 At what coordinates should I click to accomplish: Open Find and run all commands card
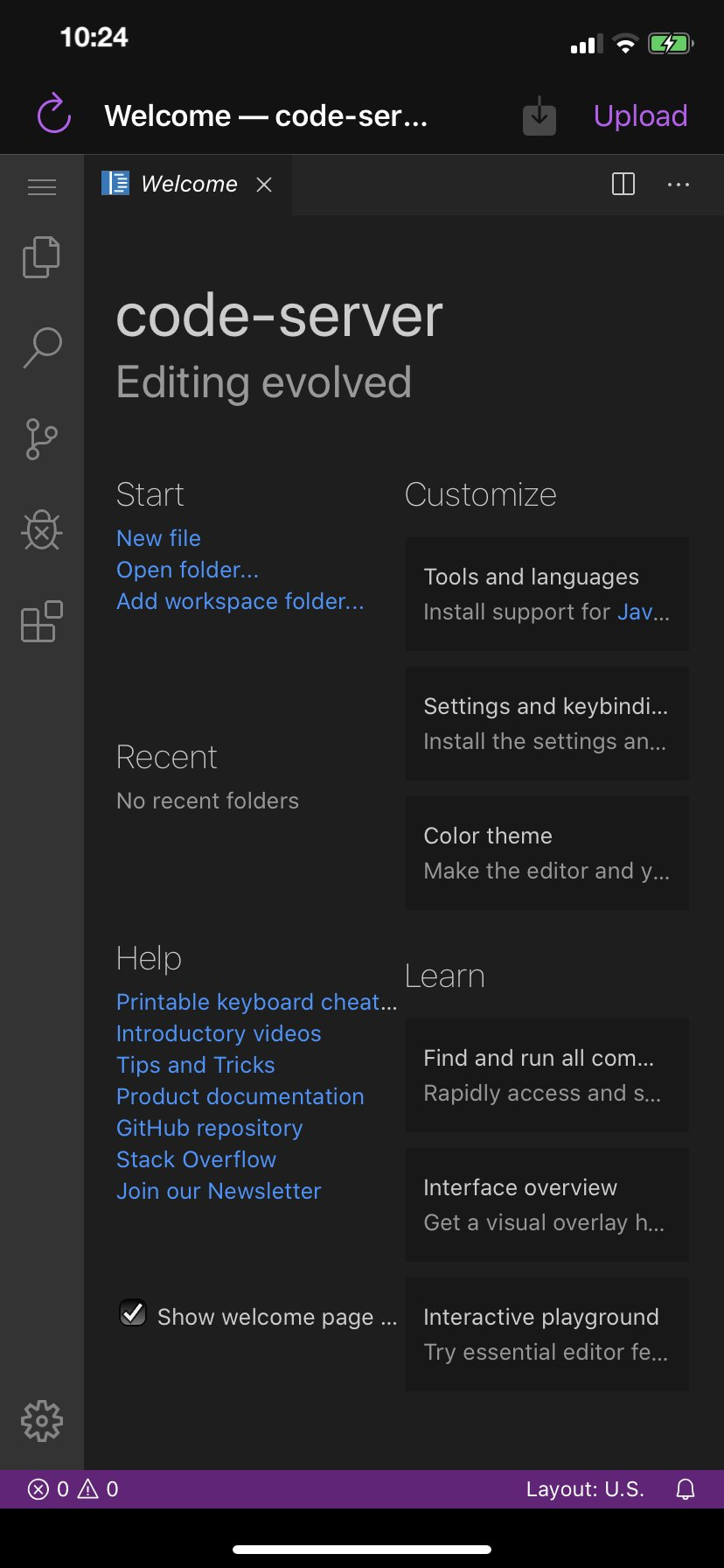pyautogui.click(x=547, y=1075)
